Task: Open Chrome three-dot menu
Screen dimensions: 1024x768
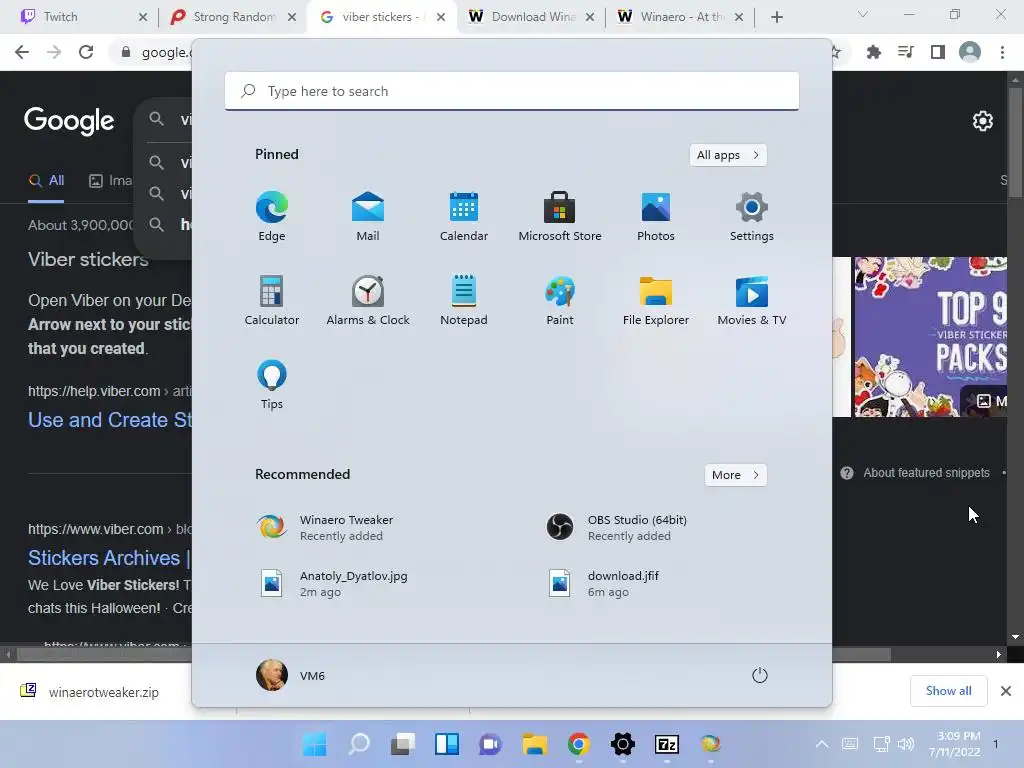Action: click(x=1002, y=52)
